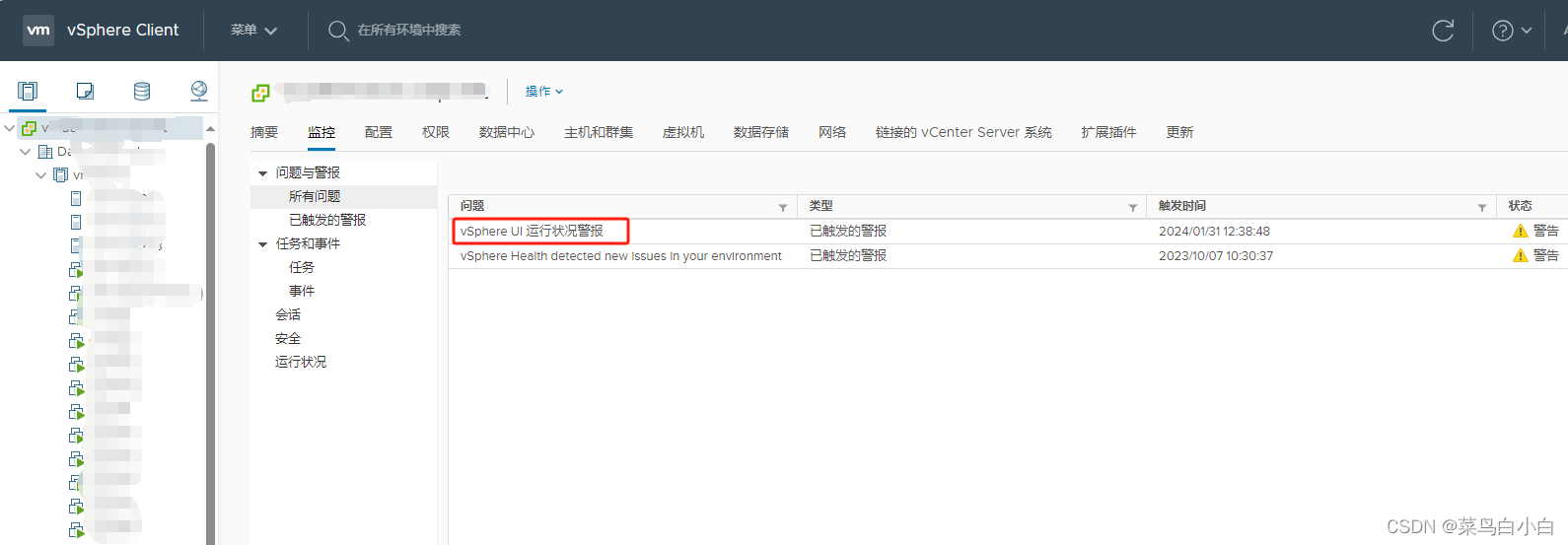
Task: Click the datacenter icon in inventory tree
Action: pos(45,152)
